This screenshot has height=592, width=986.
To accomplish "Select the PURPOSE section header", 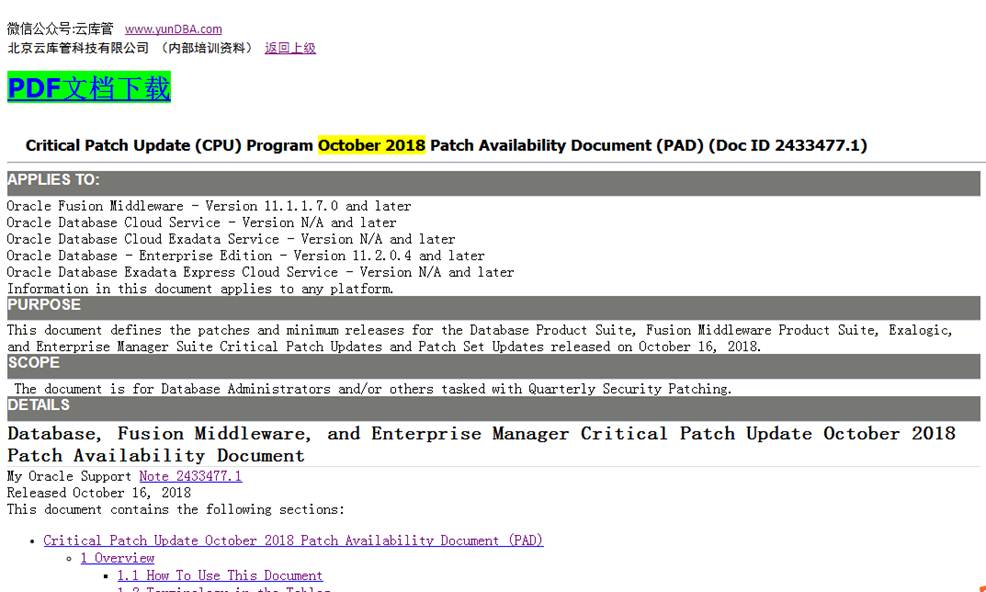I will point(493,306).
